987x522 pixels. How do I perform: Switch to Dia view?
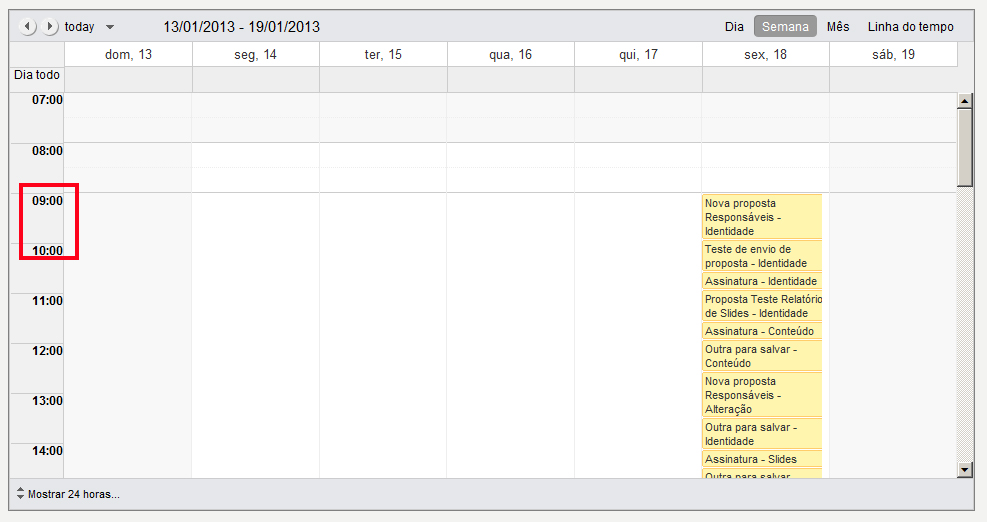734,27
